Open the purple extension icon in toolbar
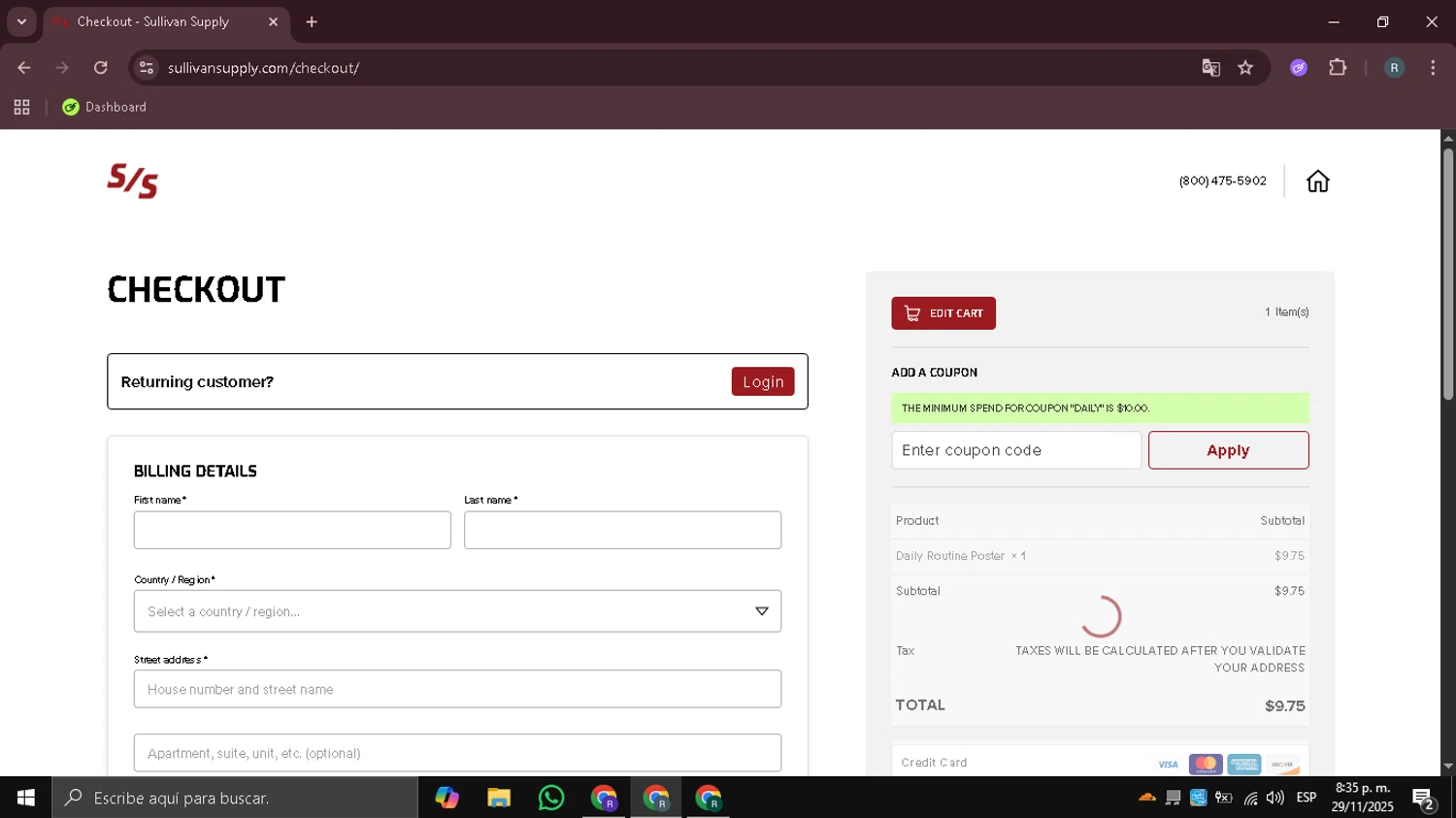The height and width of the screenshot is (818, 1456). (1299, 68)
